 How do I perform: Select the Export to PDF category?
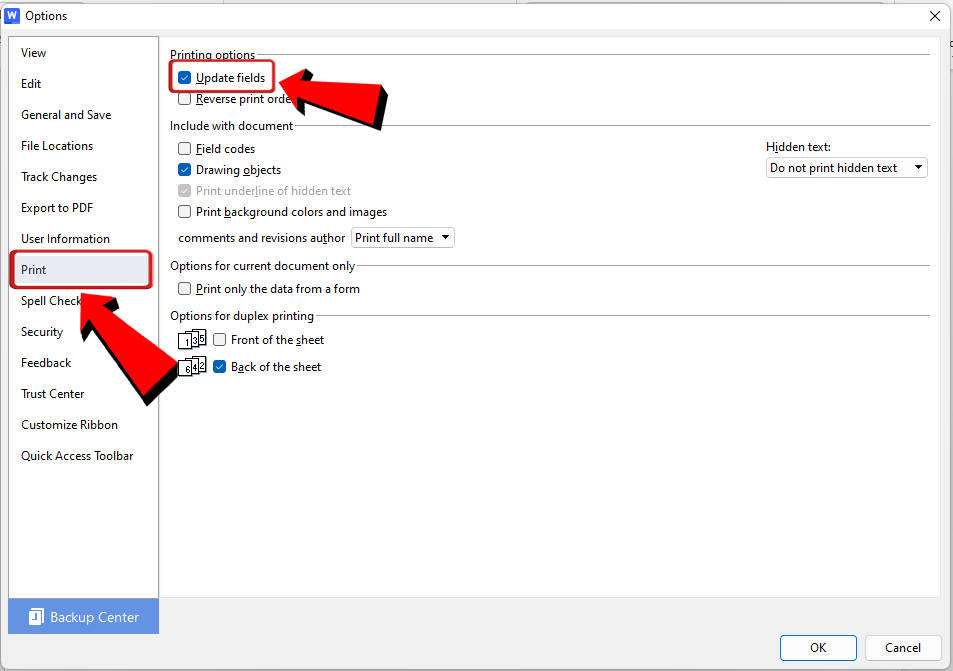point(54,207)
